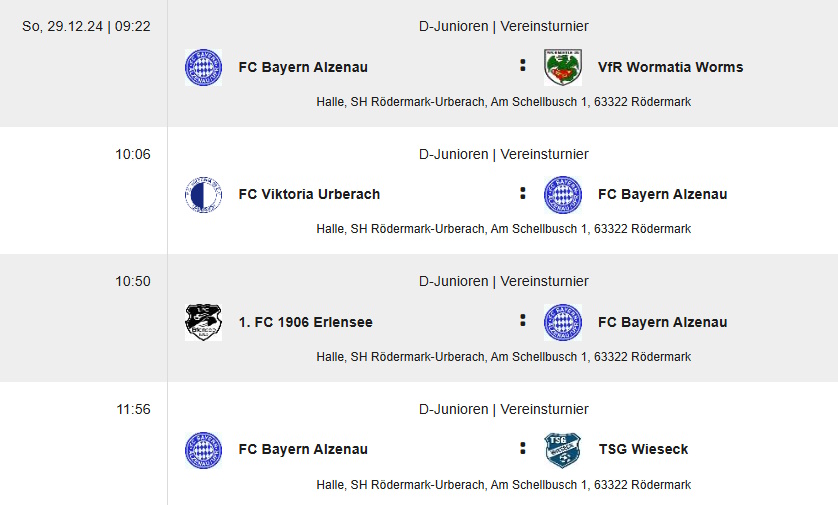
Task: Click FC Bayern Alzenau name in 09:22 match
Action: (x=302, y=67)
